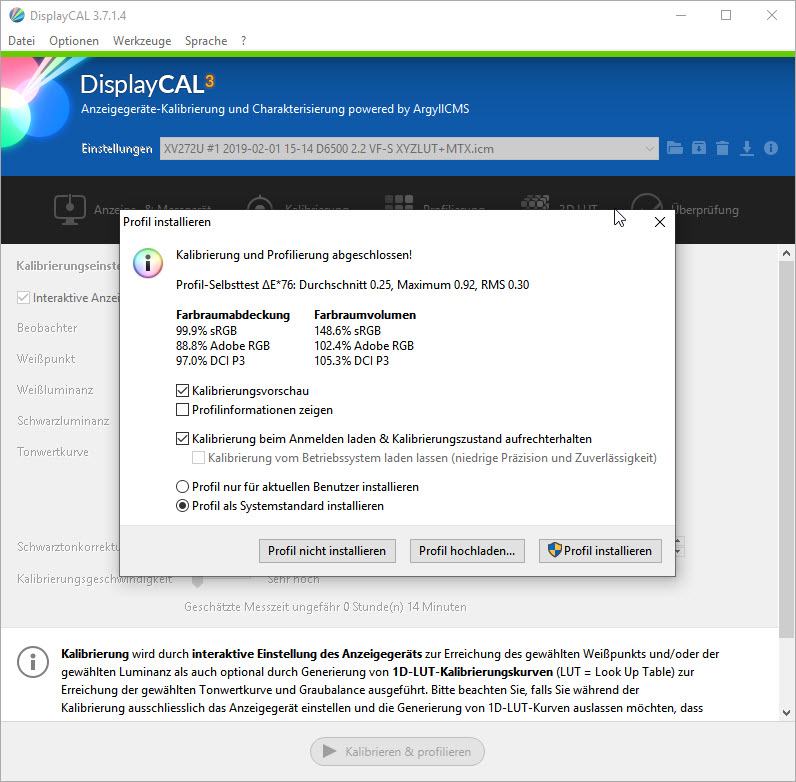Viewport: 796px width, 782px height.
Task: Click Profil nicht installieren button
Action: [x=327, y=550]
